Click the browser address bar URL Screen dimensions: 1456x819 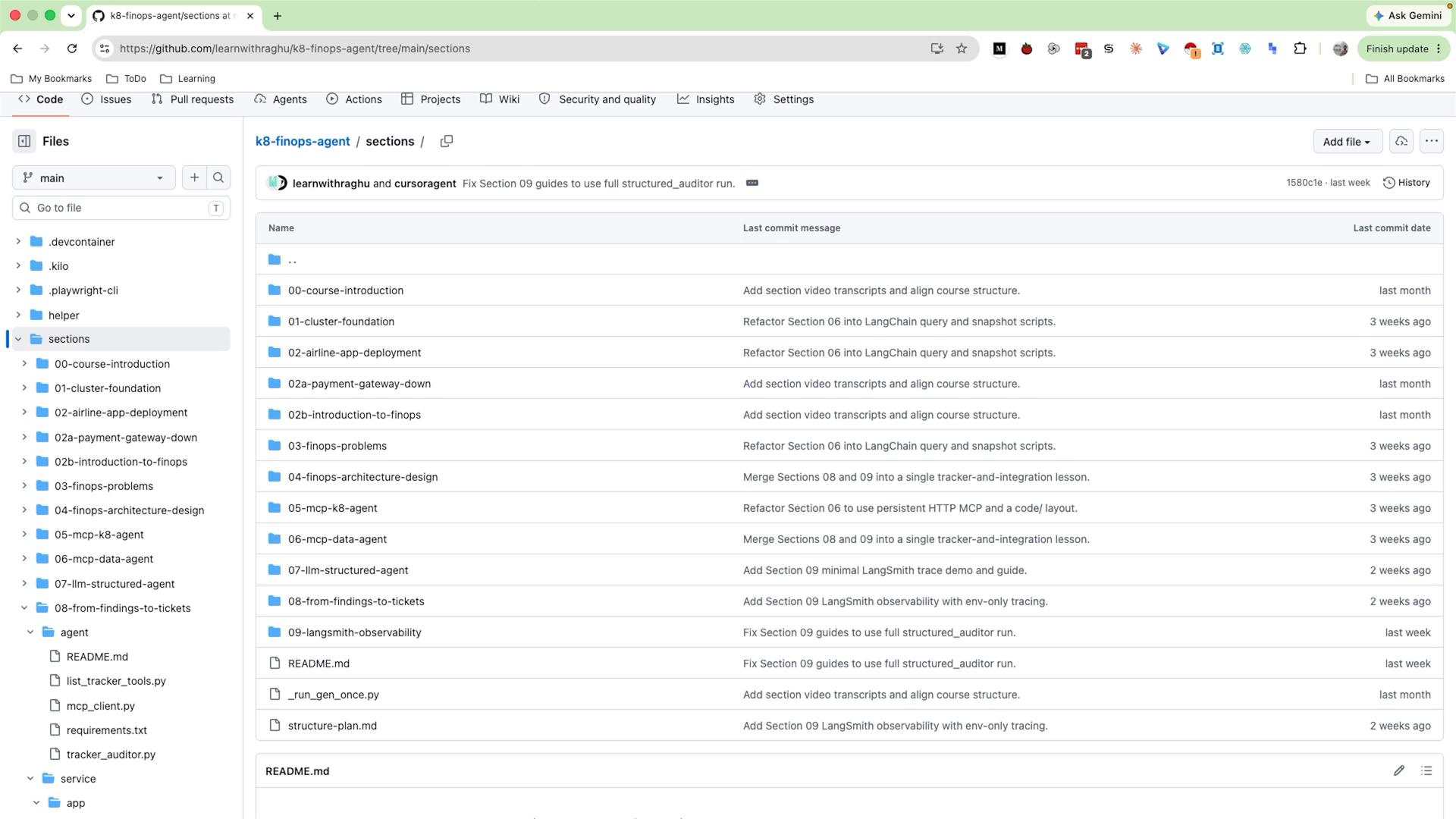tap(295, 49)
